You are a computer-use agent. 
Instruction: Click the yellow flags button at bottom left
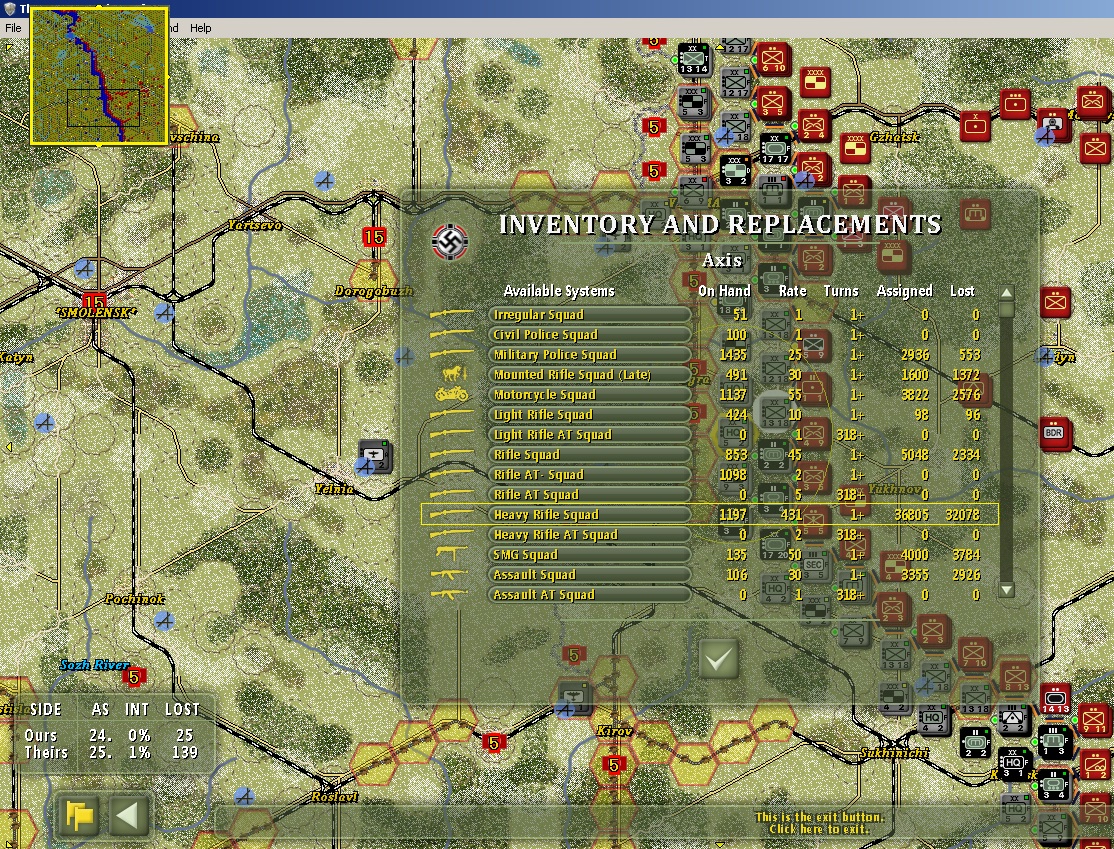[80, 814]
